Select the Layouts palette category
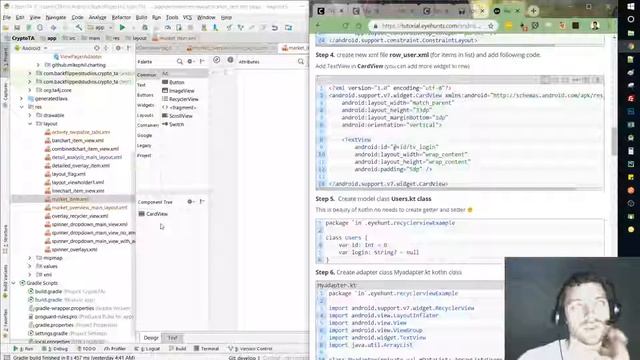The width and height of the screenshot is (640, 360). (x=145, y=116)
